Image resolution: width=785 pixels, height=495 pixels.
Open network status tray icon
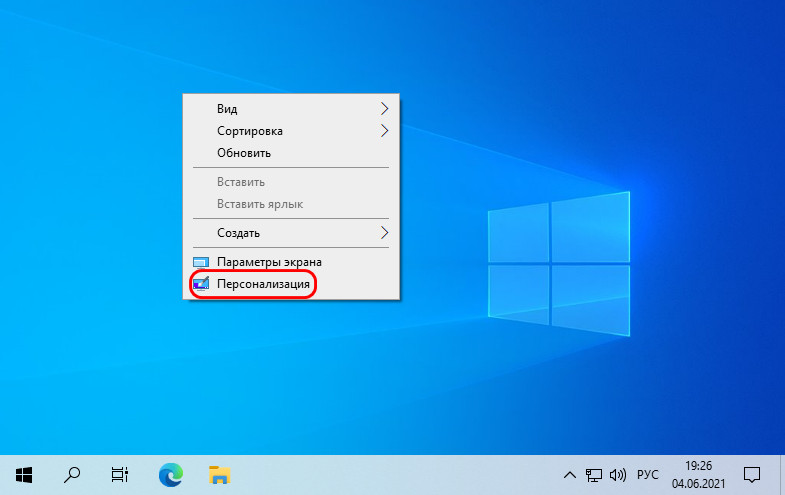pos(594,474)
